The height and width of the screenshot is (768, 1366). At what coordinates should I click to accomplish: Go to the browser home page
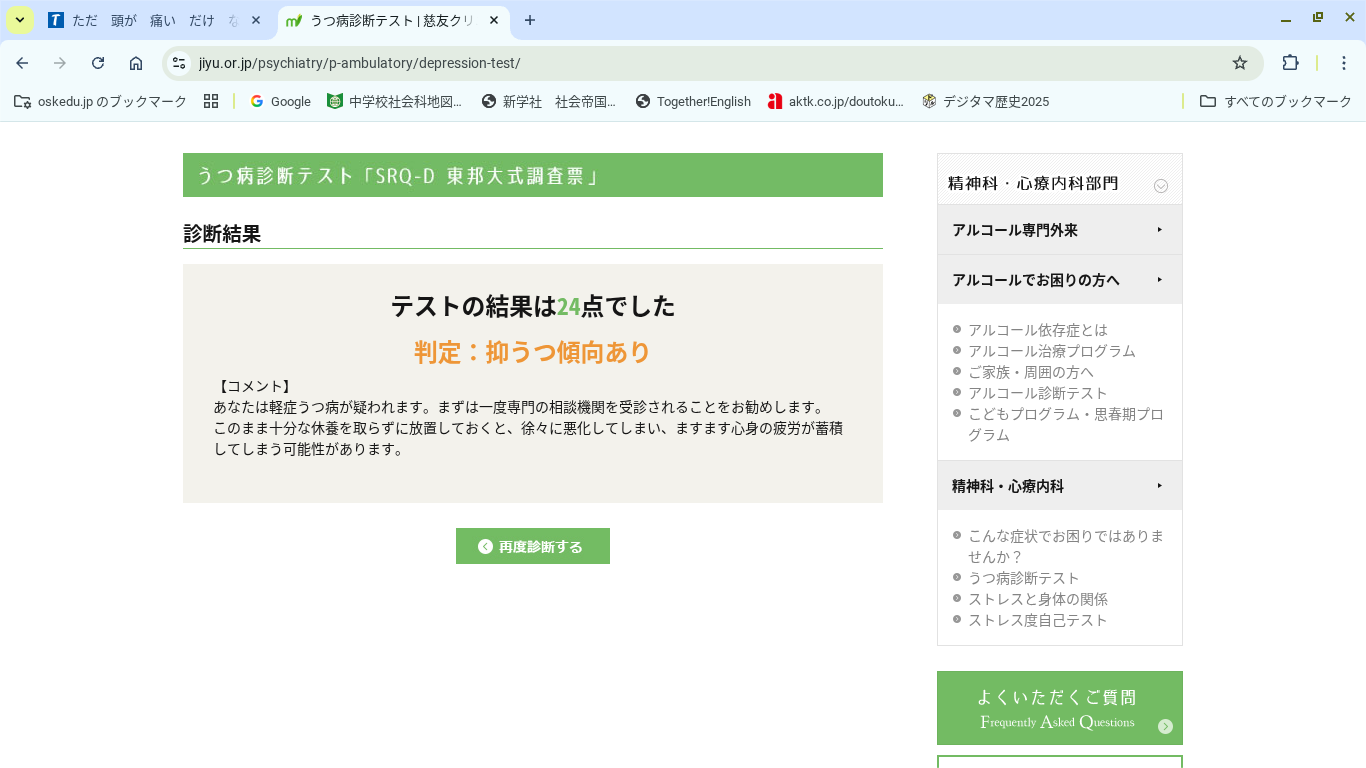(x=136, y=63)
